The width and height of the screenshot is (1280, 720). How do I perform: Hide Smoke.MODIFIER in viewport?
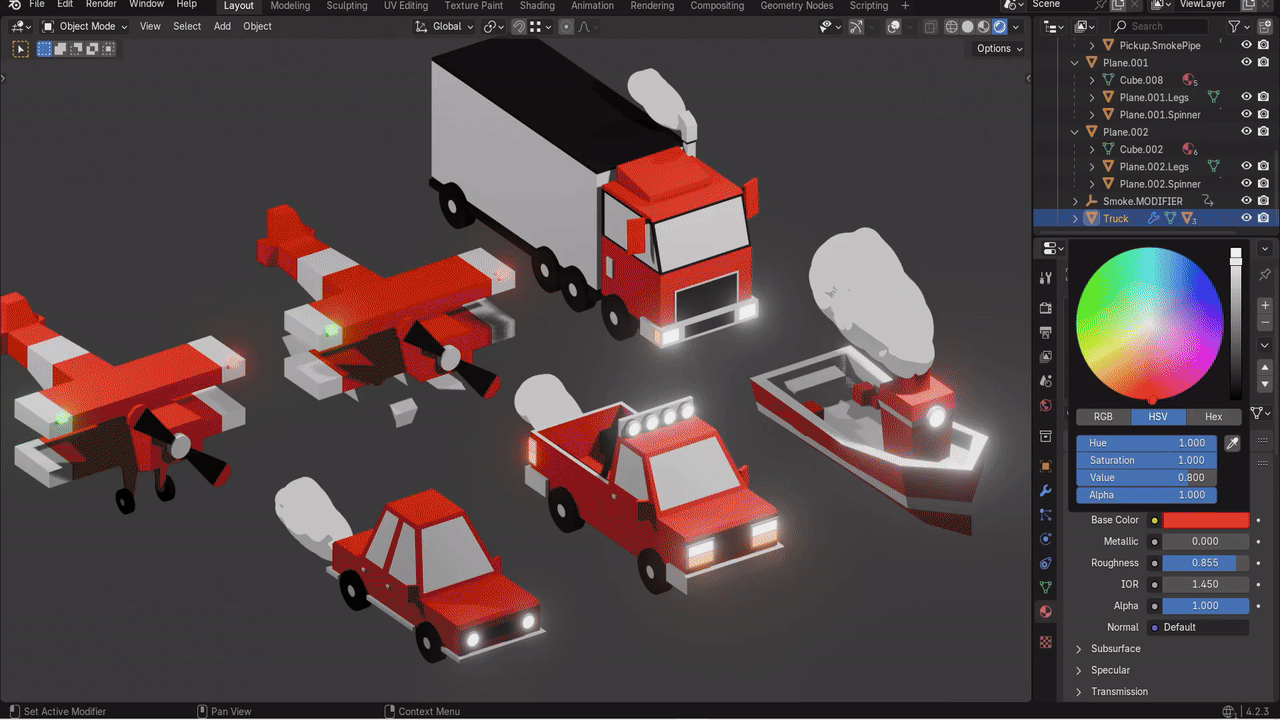(x=1246, y=201)
